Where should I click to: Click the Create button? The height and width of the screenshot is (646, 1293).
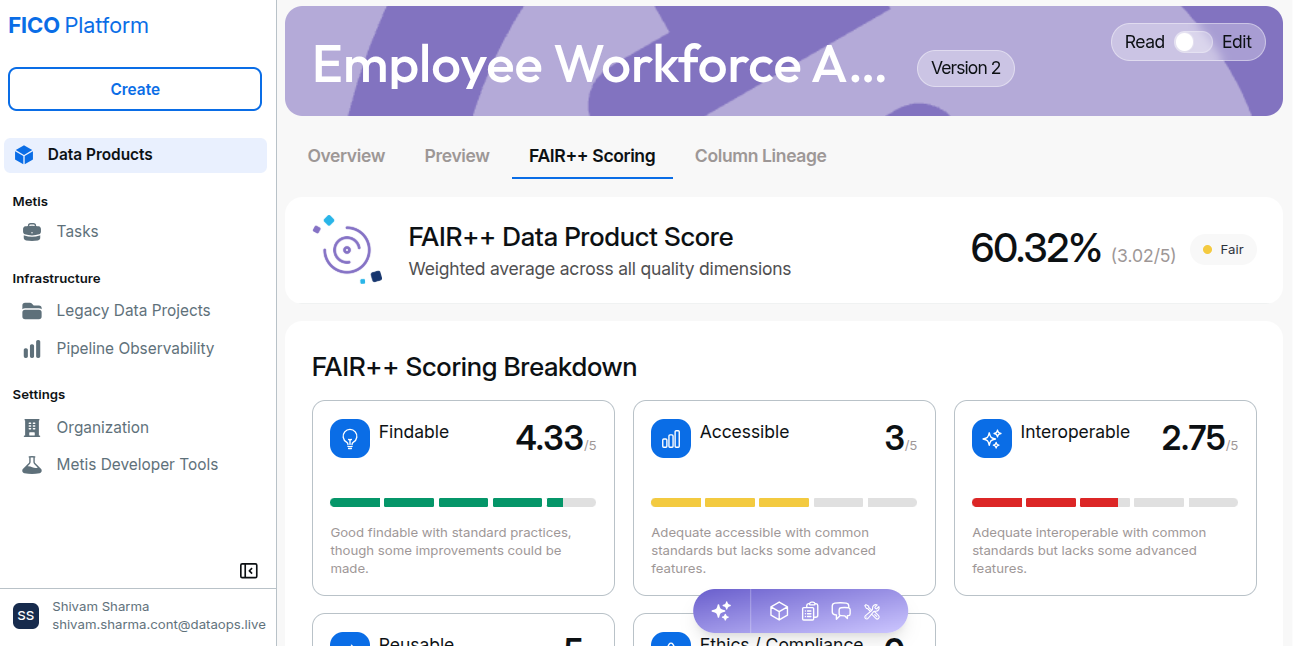pyautogui.click(x=135, y=89)
